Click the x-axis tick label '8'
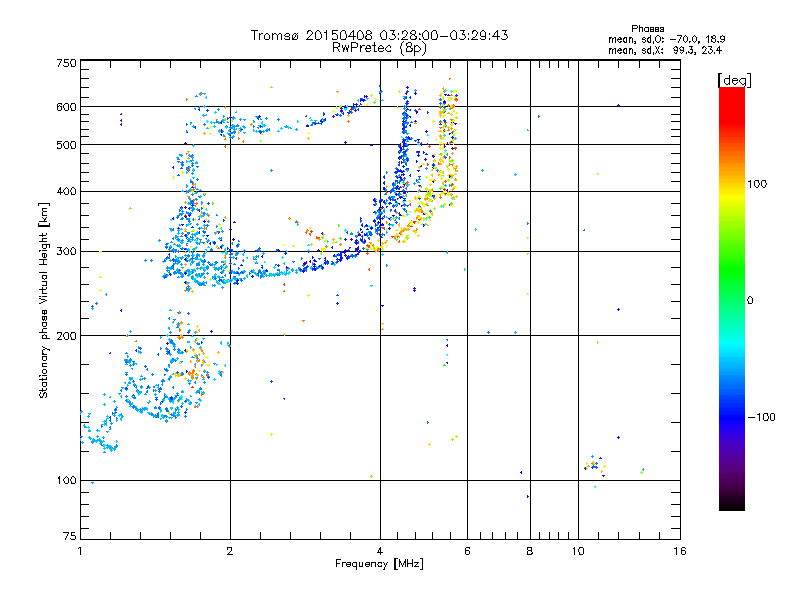 (530, 551)
